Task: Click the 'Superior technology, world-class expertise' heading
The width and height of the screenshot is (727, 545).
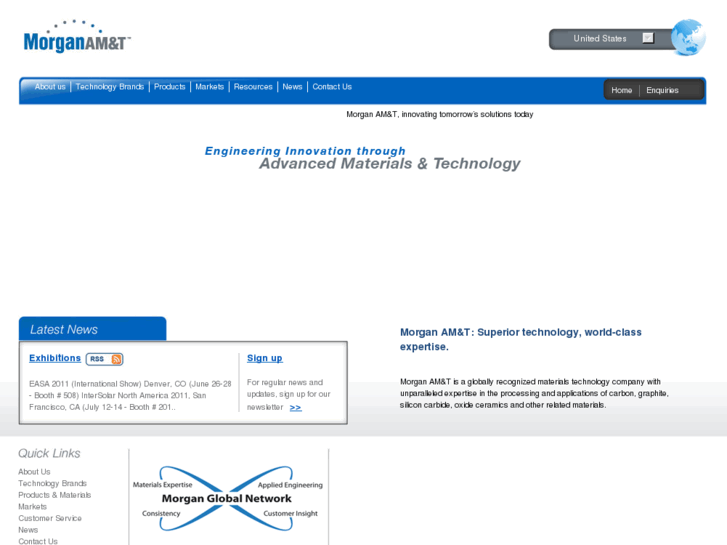Action: tap(521, 339)
